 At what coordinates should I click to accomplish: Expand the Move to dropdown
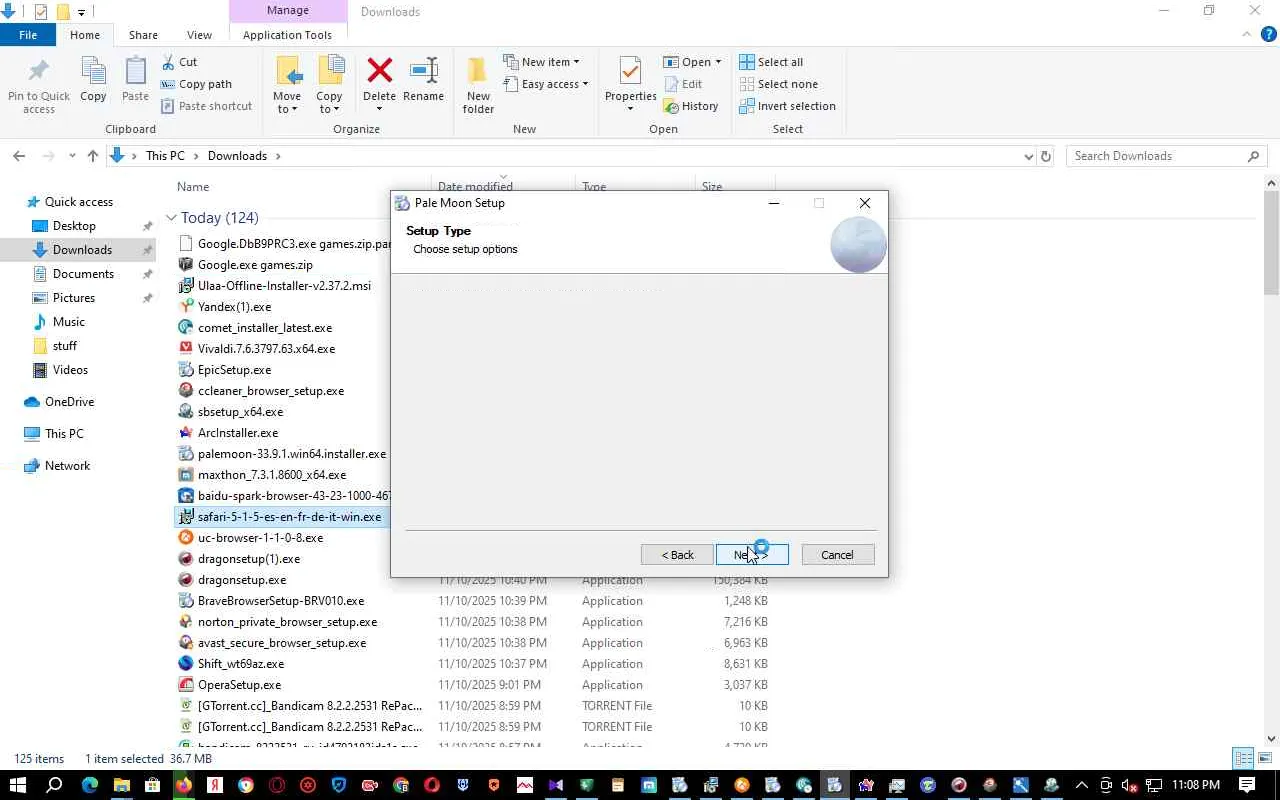287,109
